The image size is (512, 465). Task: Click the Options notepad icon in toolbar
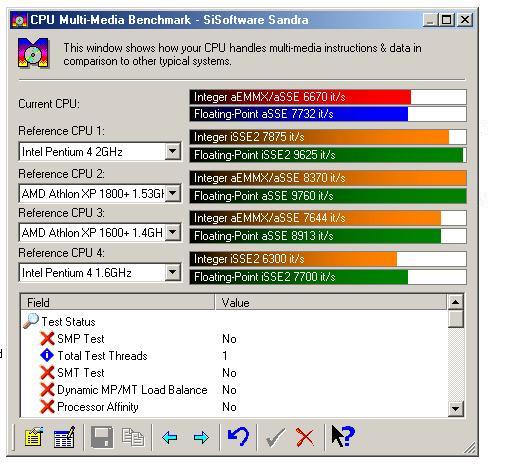[34, 437]
